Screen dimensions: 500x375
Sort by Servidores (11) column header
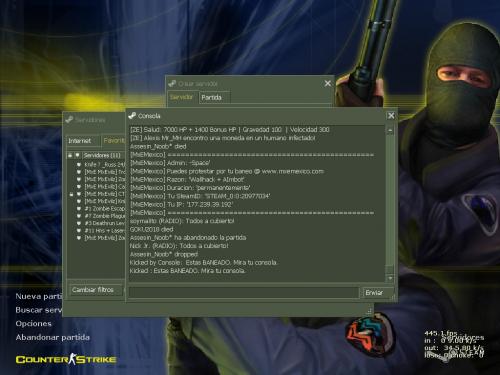tap(103, 155)
